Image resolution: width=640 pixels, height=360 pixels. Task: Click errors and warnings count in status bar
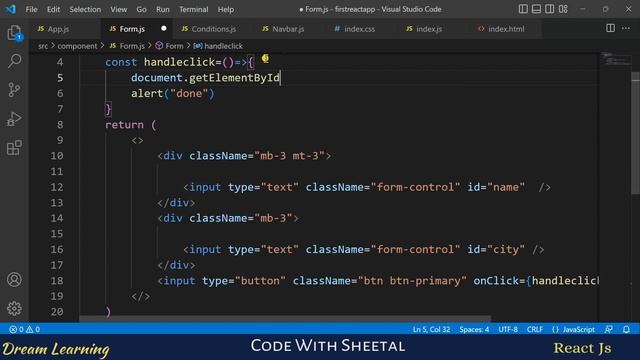[24, 329]
